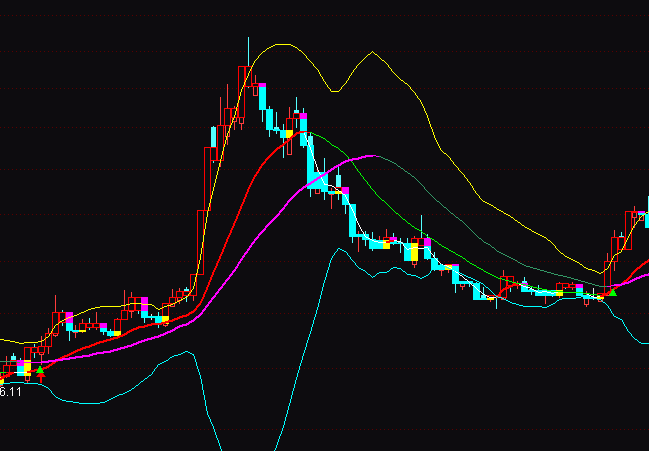Image resolution: width=649 pixels, height=451 pixels.
Task: Click the dip between yellow band peaks
Action: [335, 91]
